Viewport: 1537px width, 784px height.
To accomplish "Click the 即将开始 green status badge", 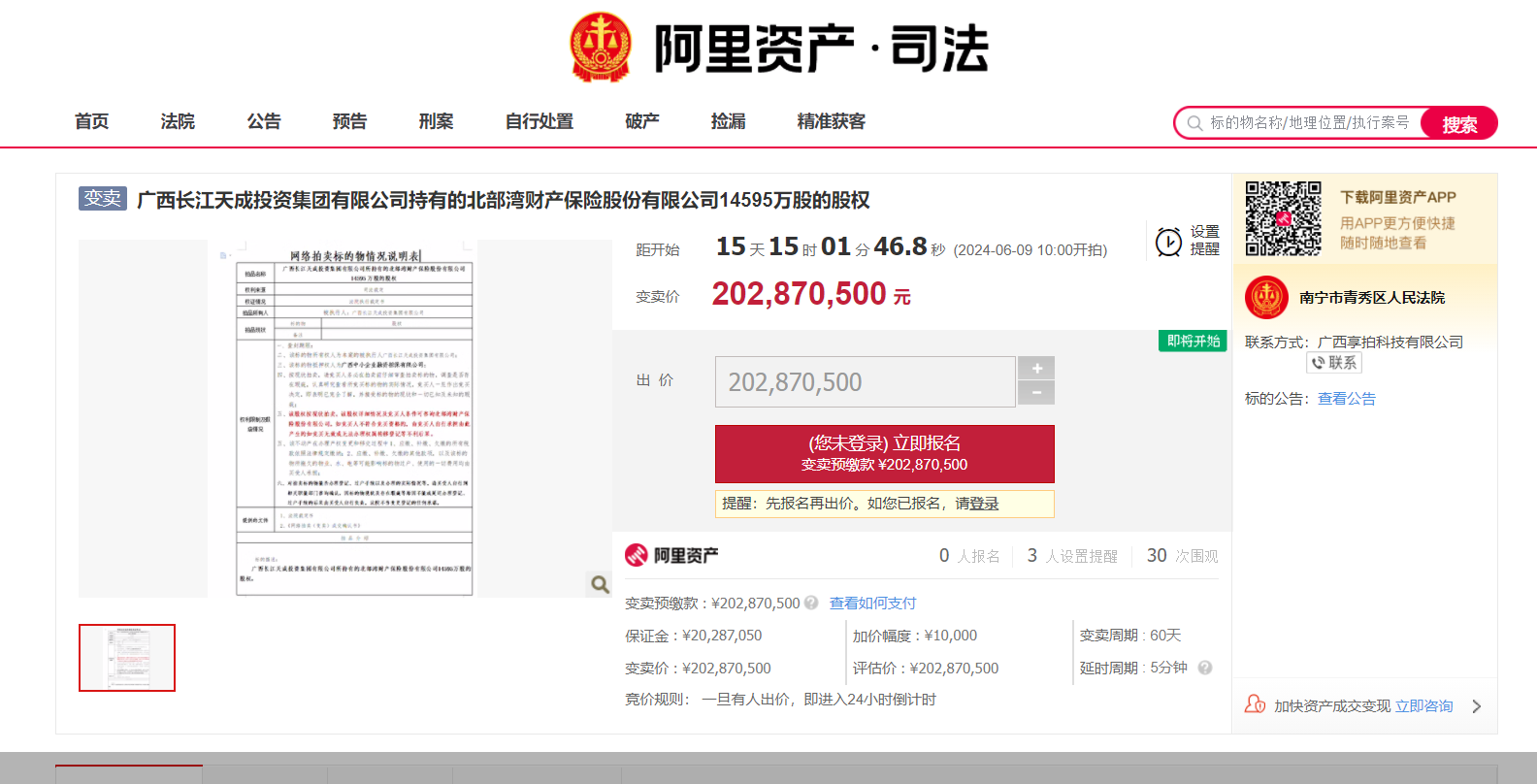I will coord(1194,341).
